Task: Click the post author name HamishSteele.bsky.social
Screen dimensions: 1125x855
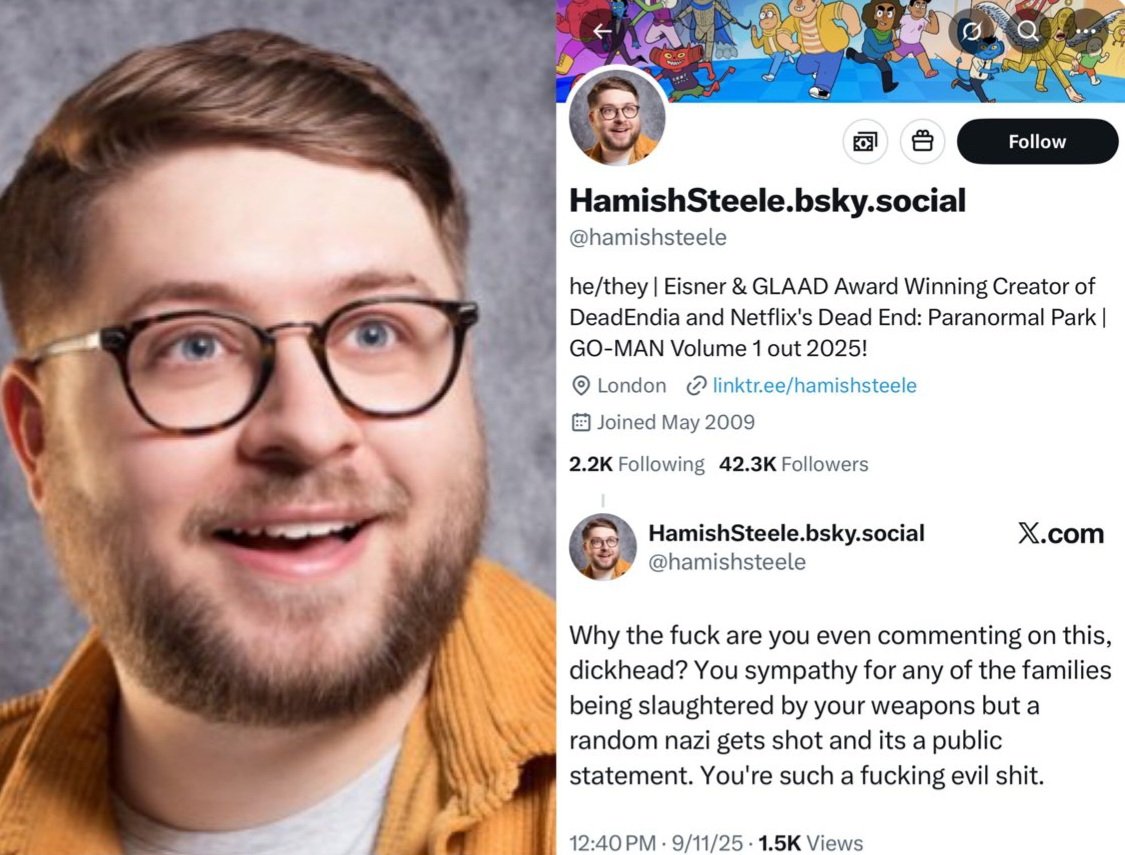Action: coord(786,533)
